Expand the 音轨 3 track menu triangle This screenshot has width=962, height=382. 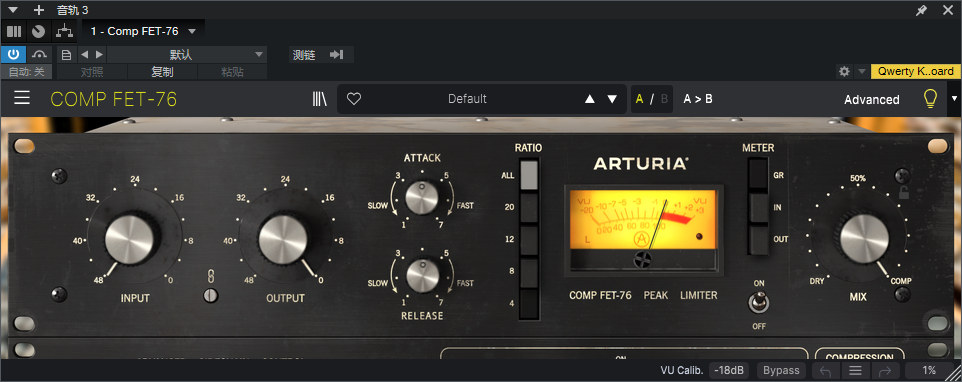coord(14,10)
